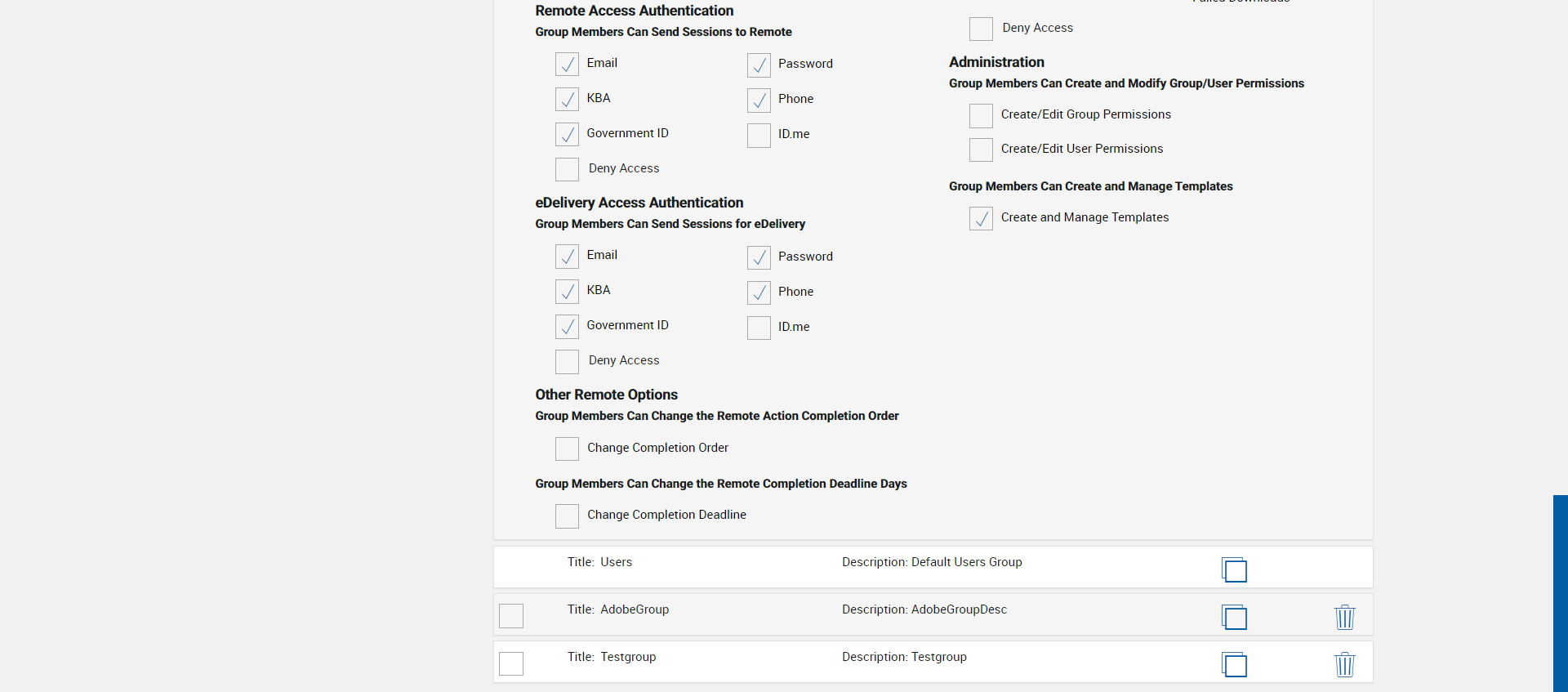This screenshot has height=692, width=1568.
Task: Click 'Group Members Can Send Sessions for eDelivery'
Action: [x=670, y=224]
